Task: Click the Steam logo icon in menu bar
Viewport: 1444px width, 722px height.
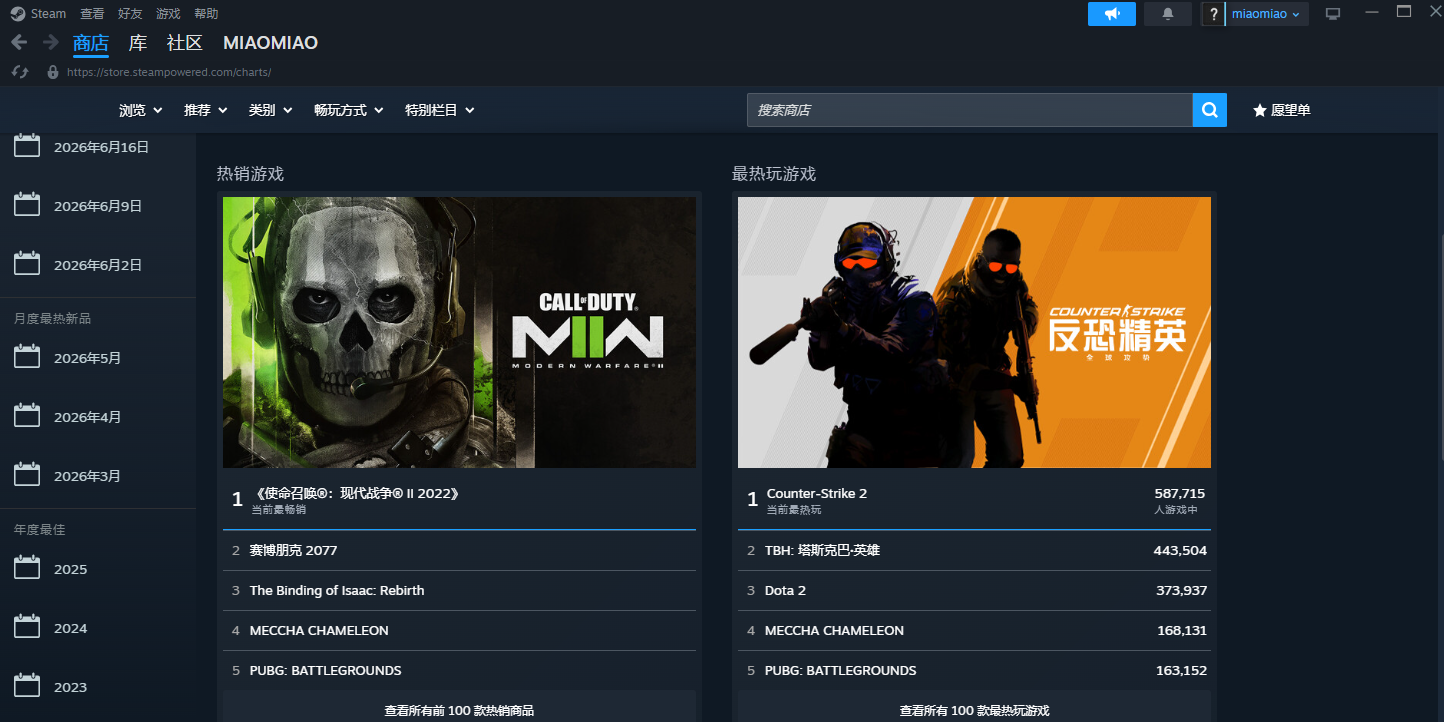Action: (x=18, y=14)
